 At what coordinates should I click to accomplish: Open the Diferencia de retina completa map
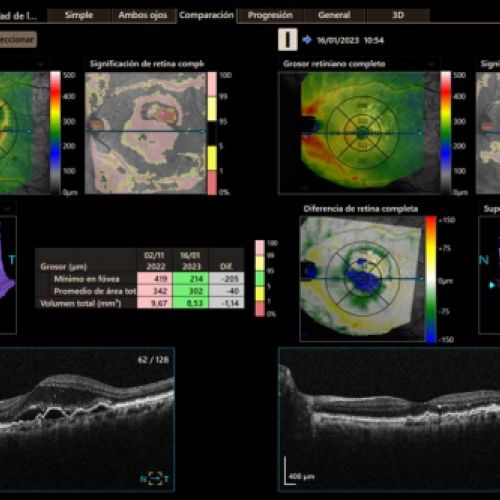[x=362, y=279]
